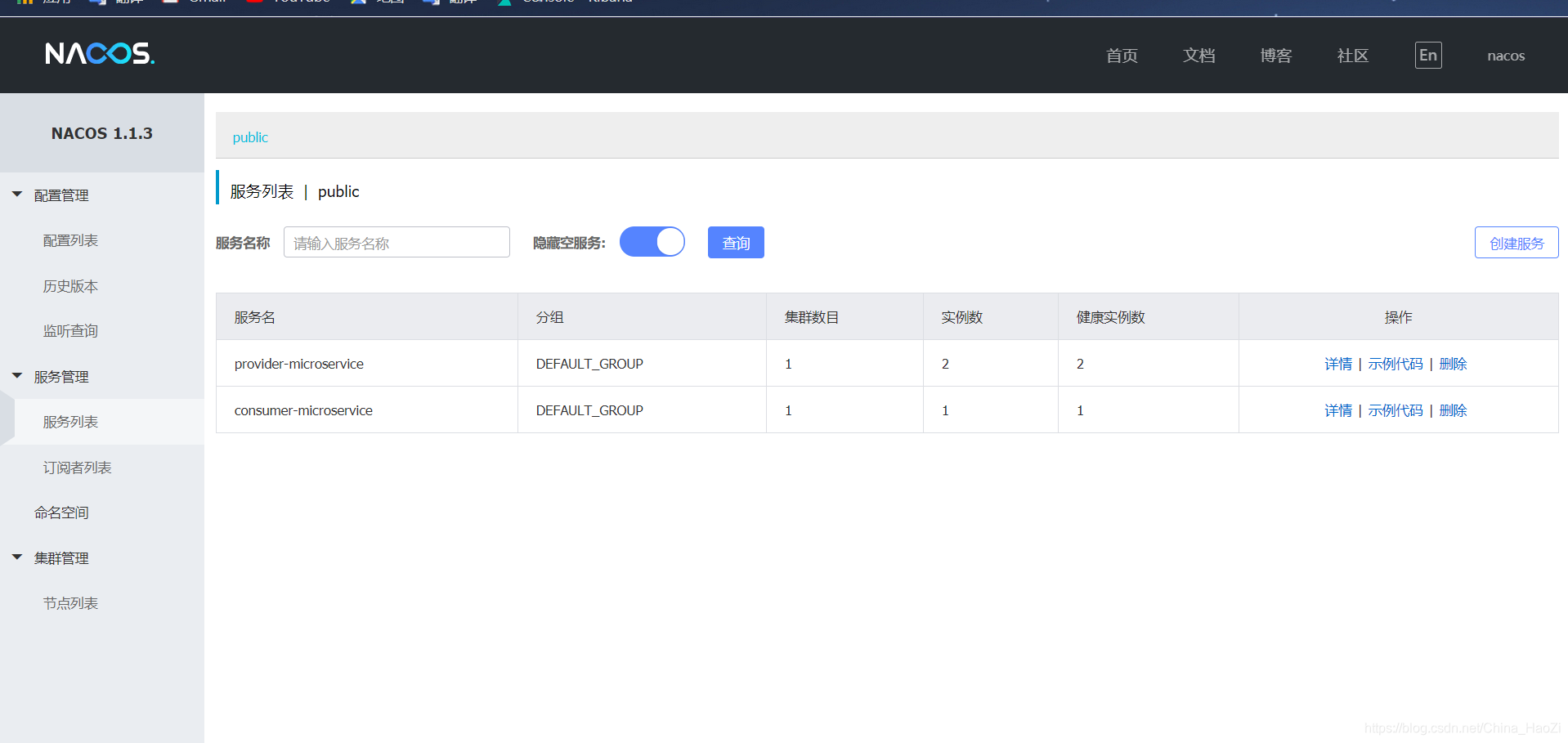Click 删除 for provider-microservice
The image size is (1568, 743).
tap(1453, 364)
